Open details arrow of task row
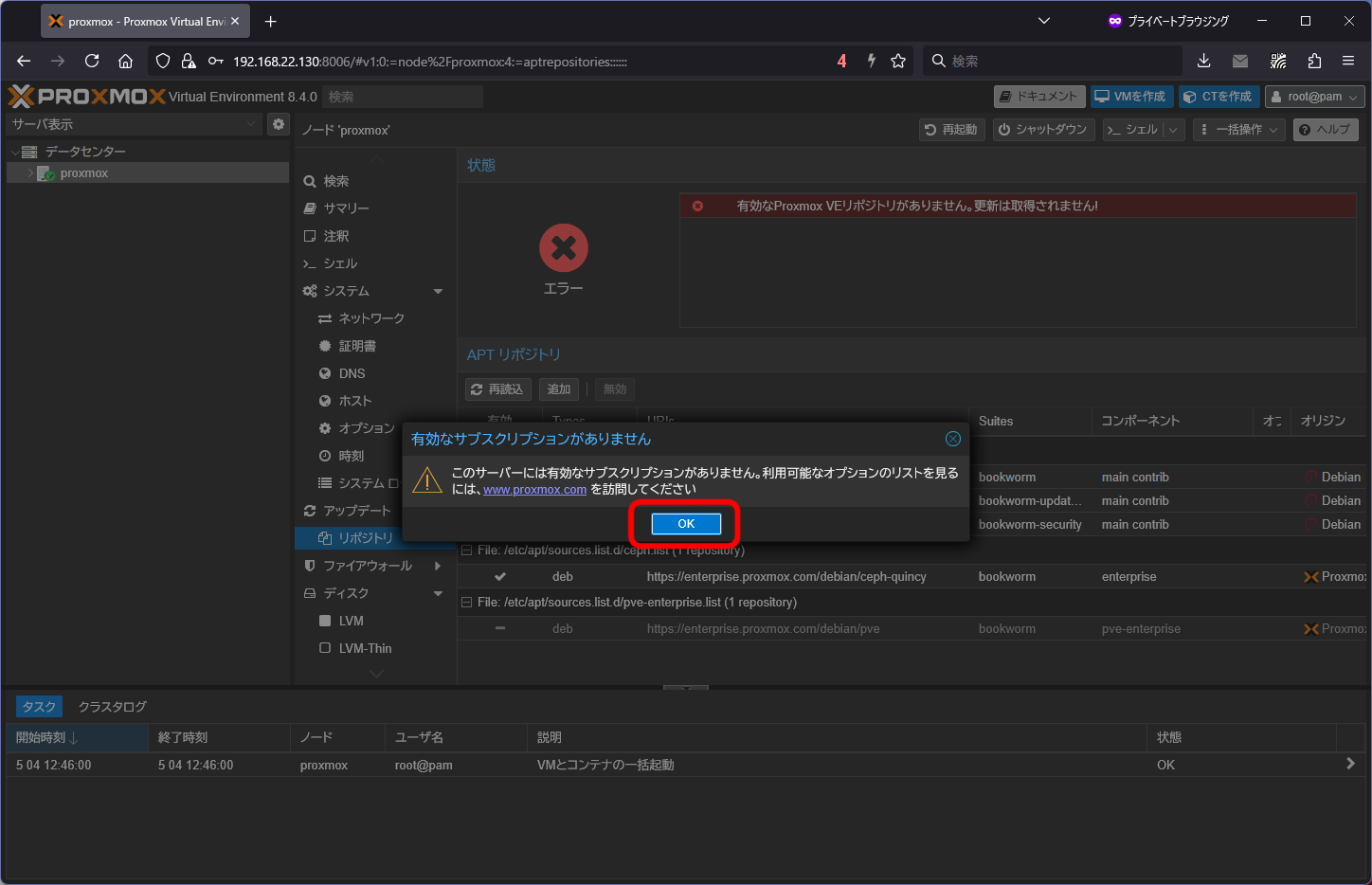This screenshot has width=1372, height=885. (1350, 764)
